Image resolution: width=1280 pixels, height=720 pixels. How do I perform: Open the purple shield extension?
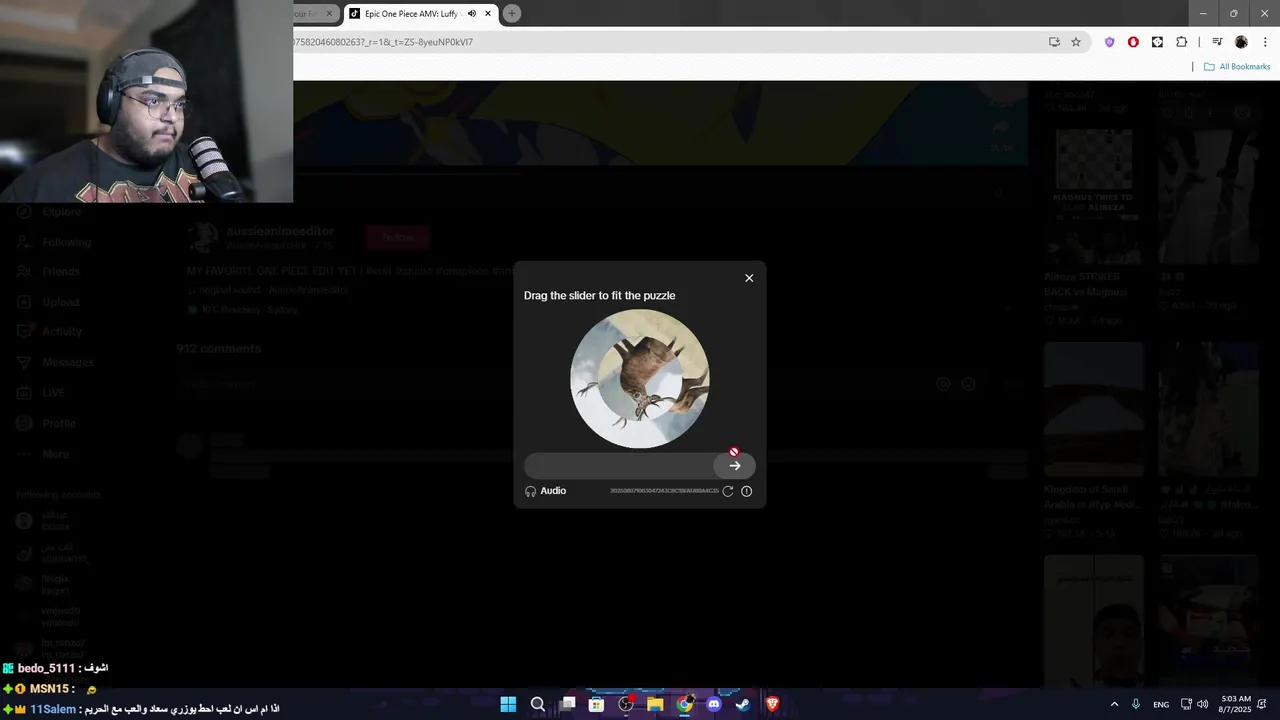click(x=1109, y=42)
